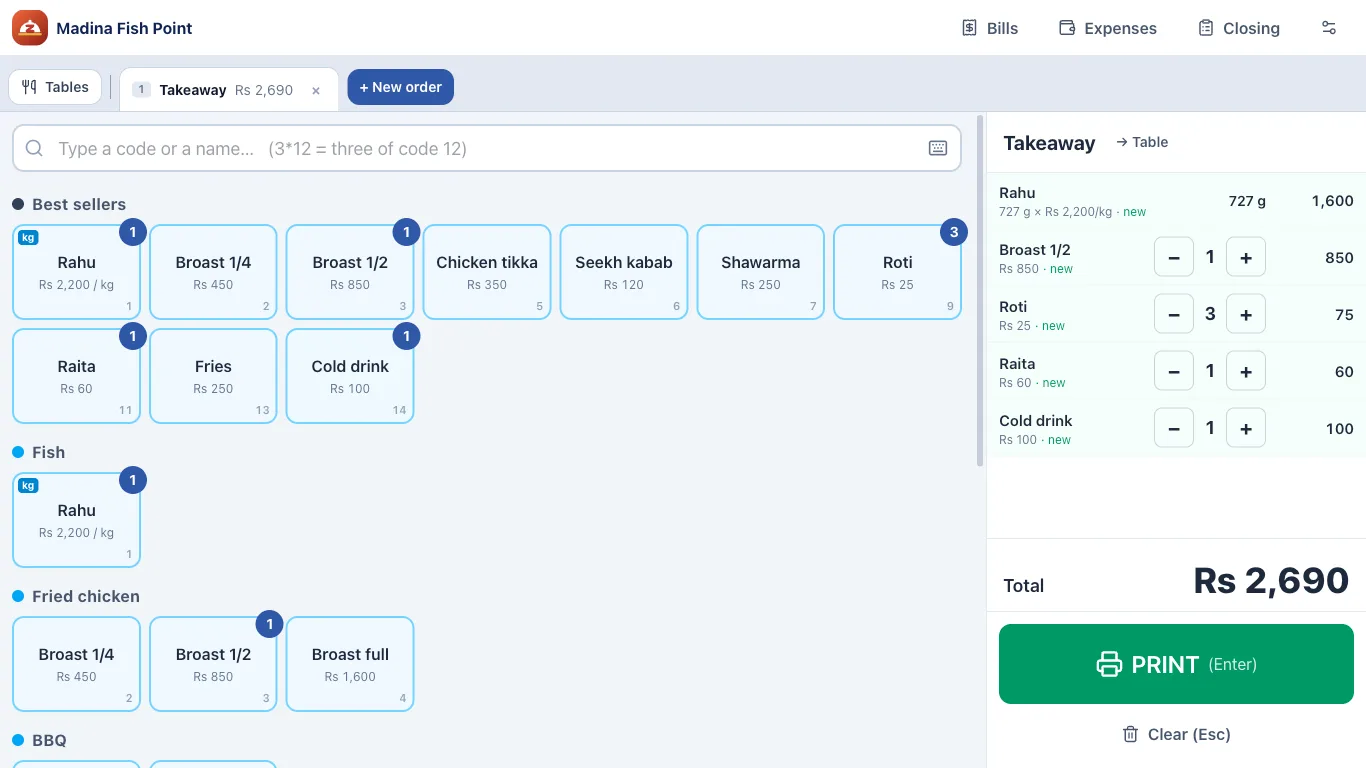Switch to the Tables view
The width and height of the screenshot is (1366, 768).
(x=55, y=87)
